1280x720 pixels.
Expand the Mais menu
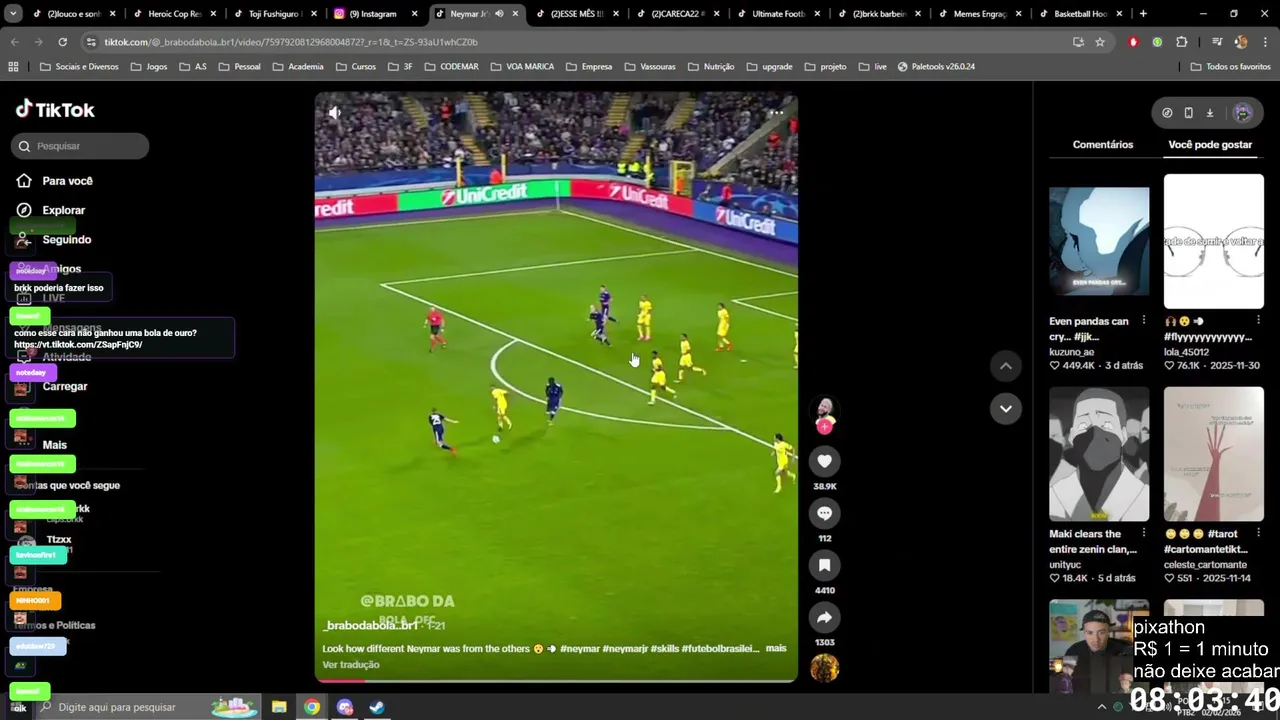55,445
